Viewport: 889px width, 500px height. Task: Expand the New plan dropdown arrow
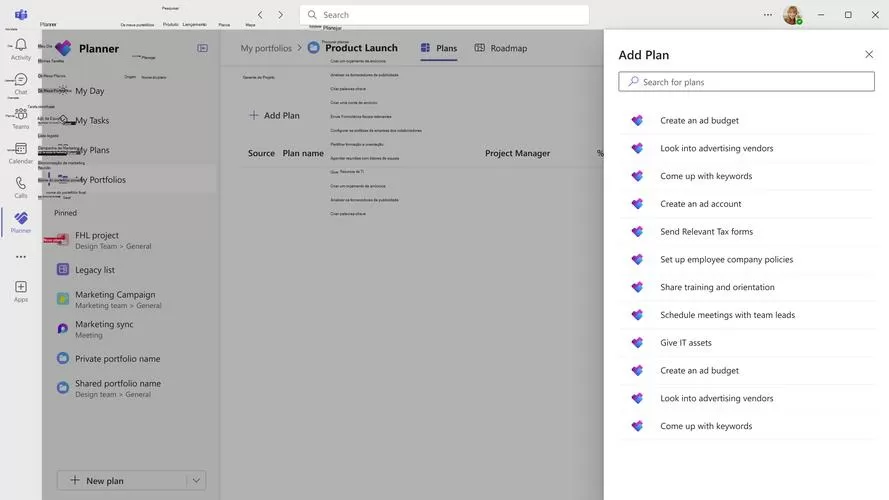pos(196,480)
